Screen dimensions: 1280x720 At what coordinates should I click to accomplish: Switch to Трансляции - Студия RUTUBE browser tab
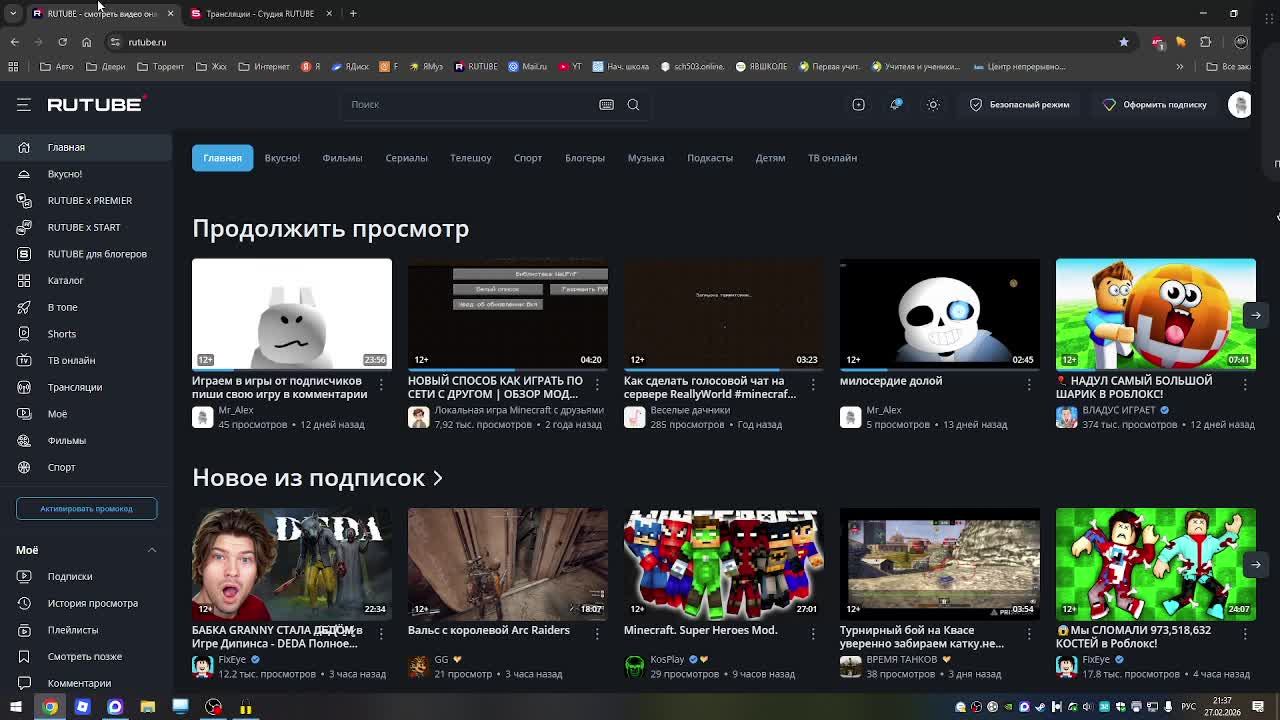[x=260, y=13]
